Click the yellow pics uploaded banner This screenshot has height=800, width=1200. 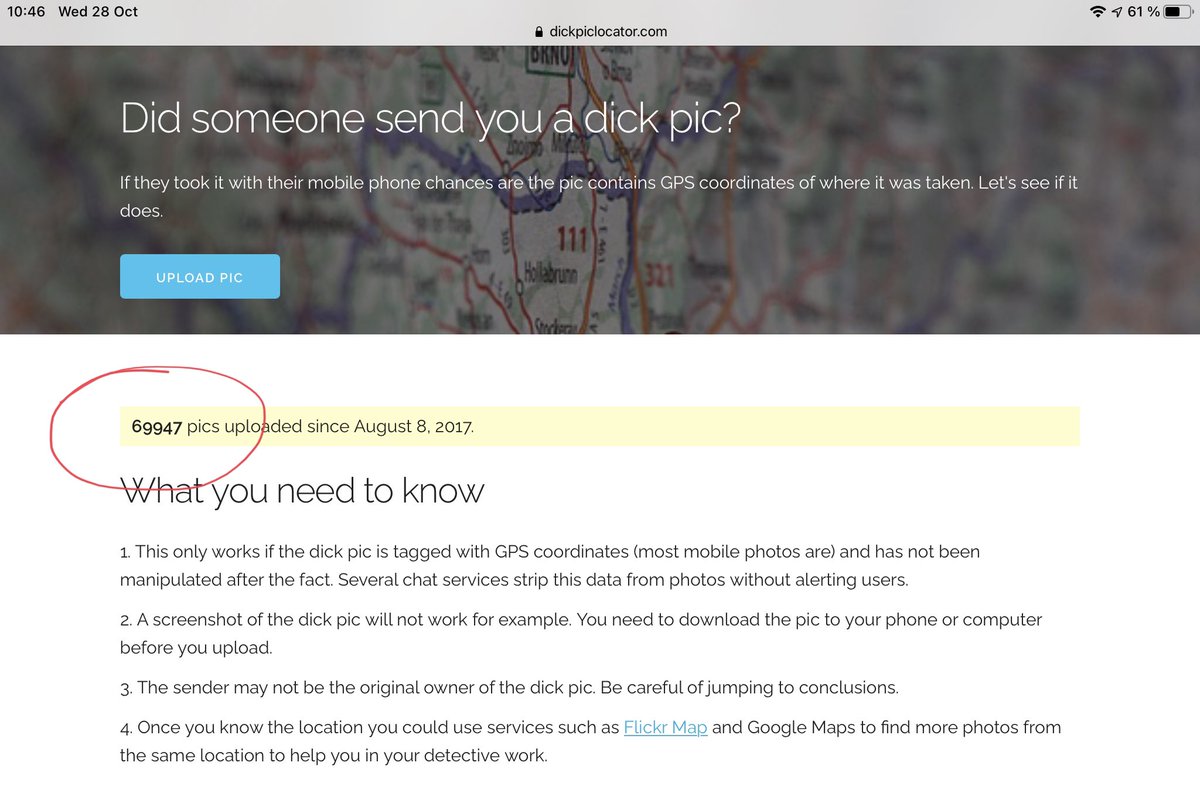point(600,426)
